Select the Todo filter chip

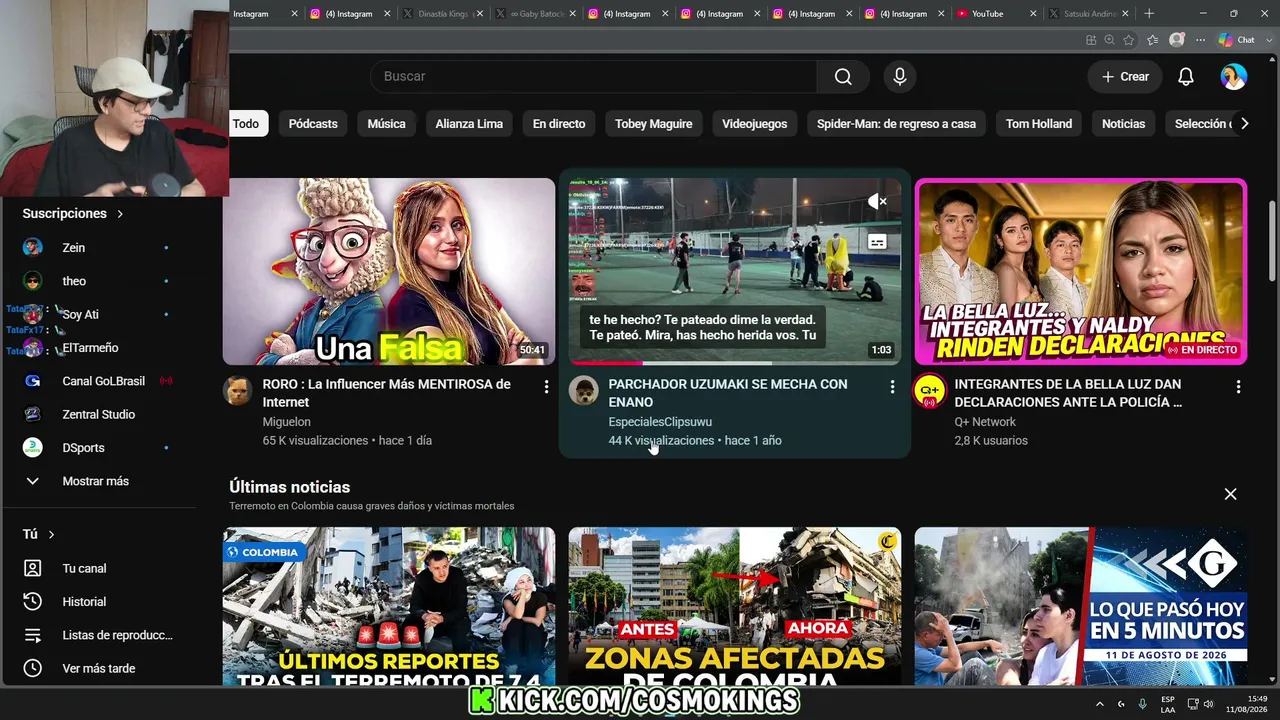tap(245, 124)
